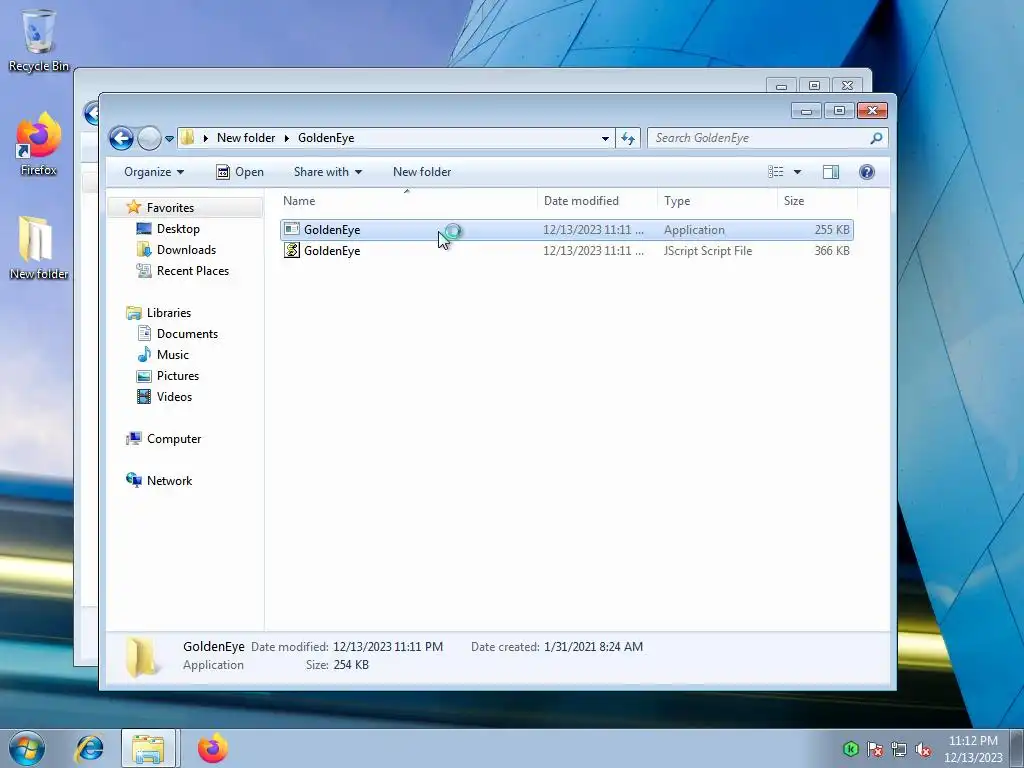This screenshot has width=1024, height=768.
Task: Expand arrow before GoldenEye breadcrumb
Action: [x=287, y=138]
